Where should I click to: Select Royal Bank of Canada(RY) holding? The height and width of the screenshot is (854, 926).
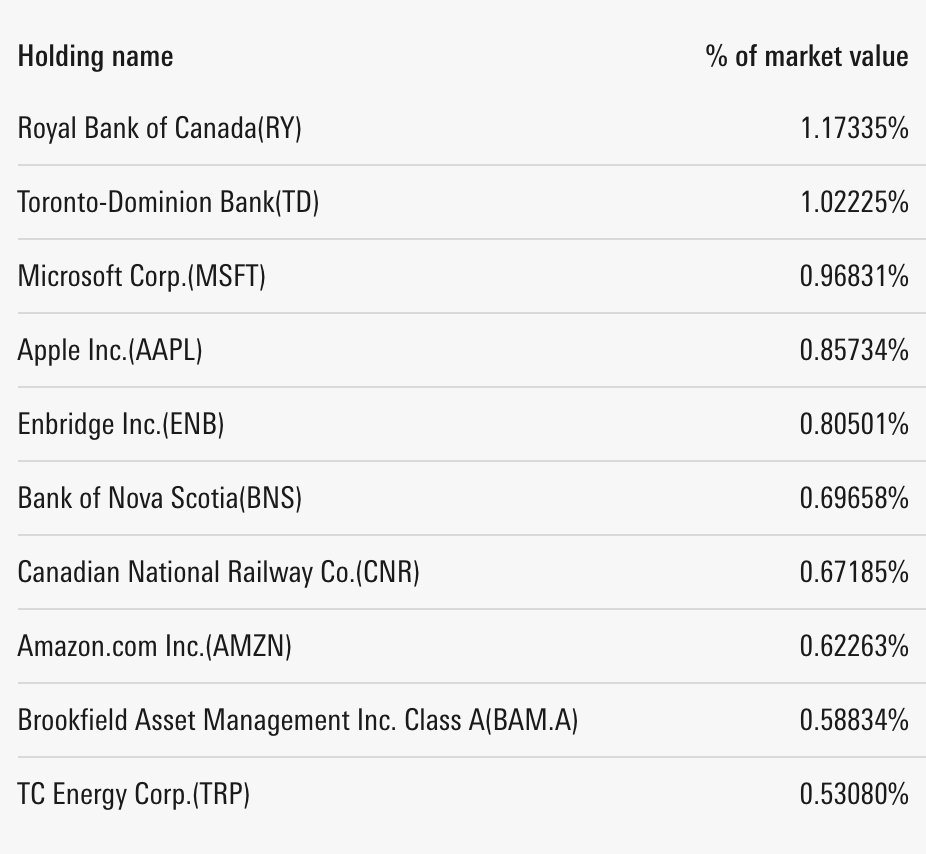[159, 128]
